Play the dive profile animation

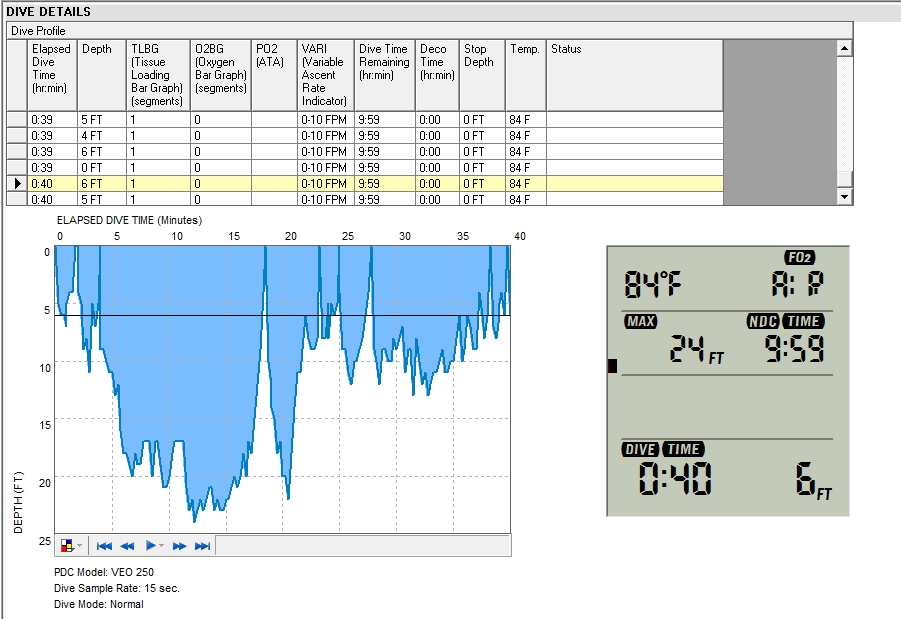pos(150,545)
